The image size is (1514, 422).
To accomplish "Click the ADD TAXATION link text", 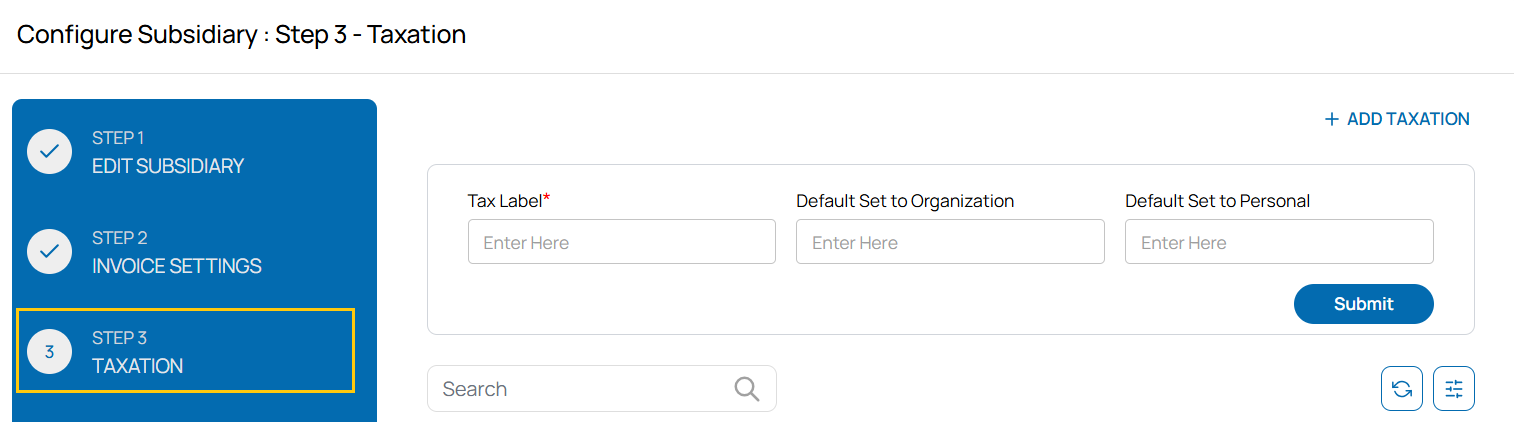I will [1408, 120].
